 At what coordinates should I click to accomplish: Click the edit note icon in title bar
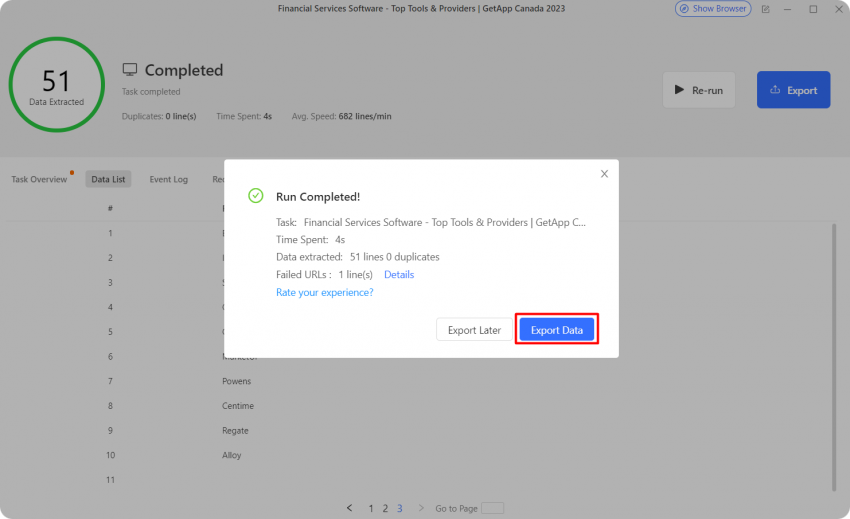[765, 9]
